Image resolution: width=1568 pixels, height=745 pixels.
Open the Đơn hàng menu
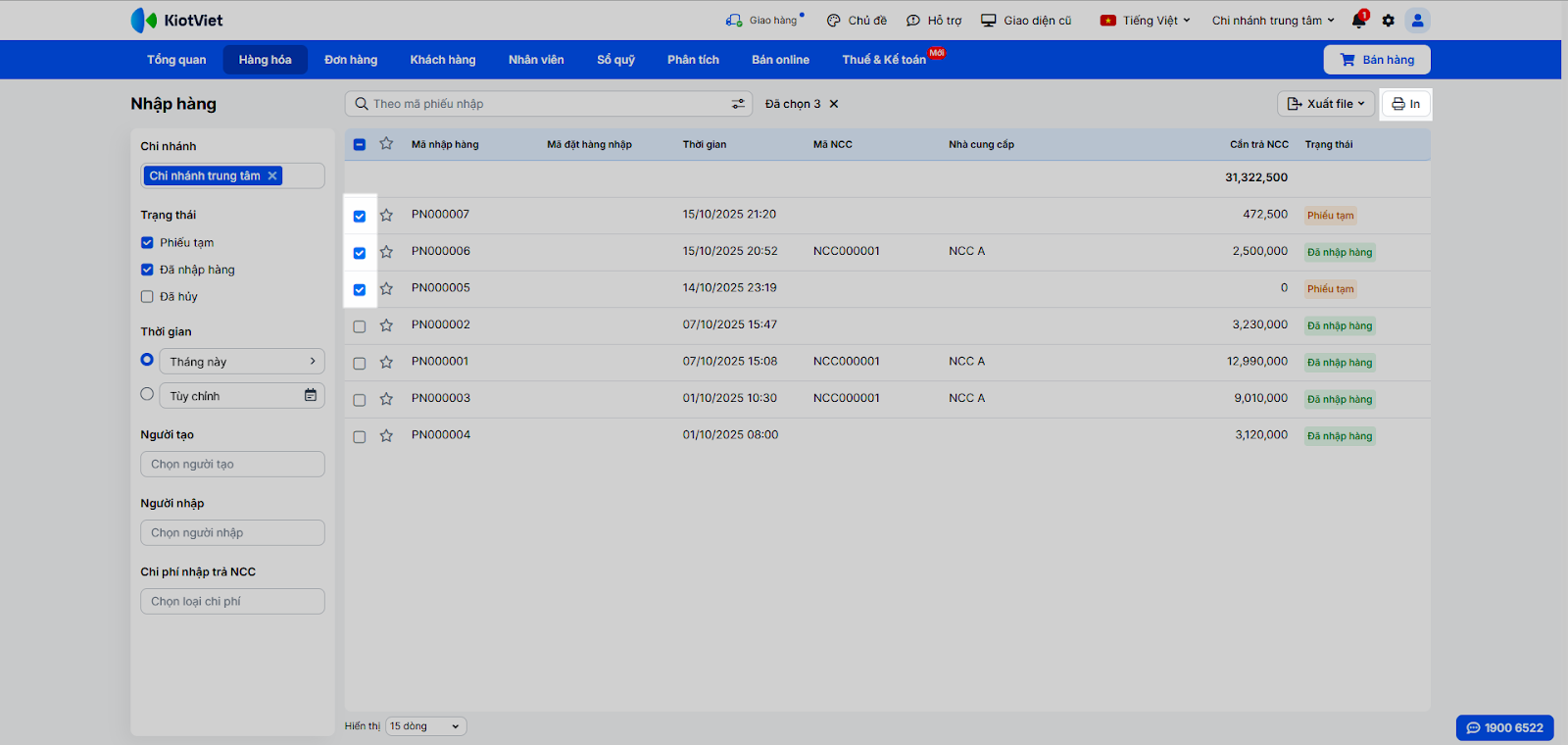tap(351, 60)
